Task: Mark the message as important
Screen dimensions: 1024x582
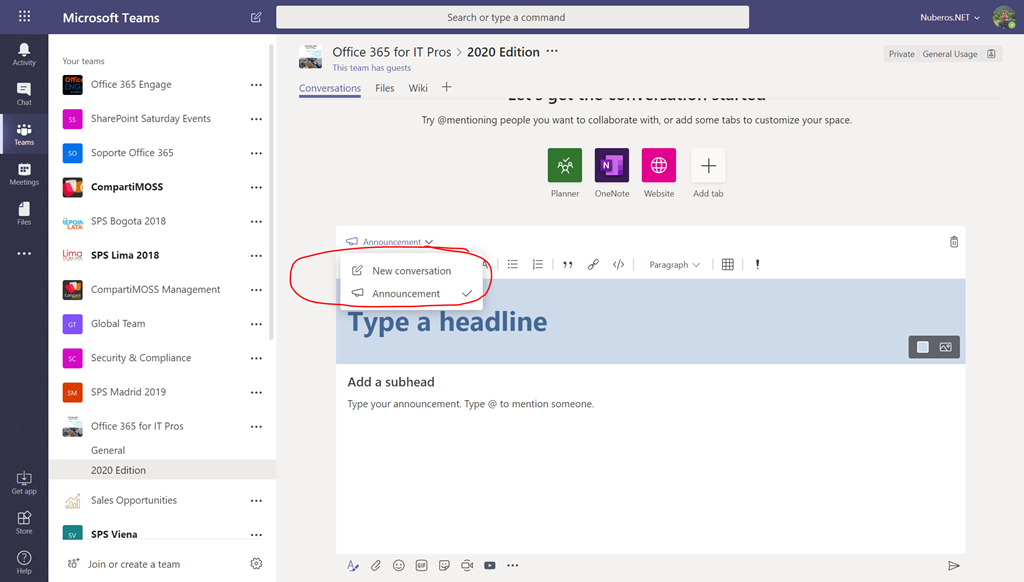Action: pos(757,264)
